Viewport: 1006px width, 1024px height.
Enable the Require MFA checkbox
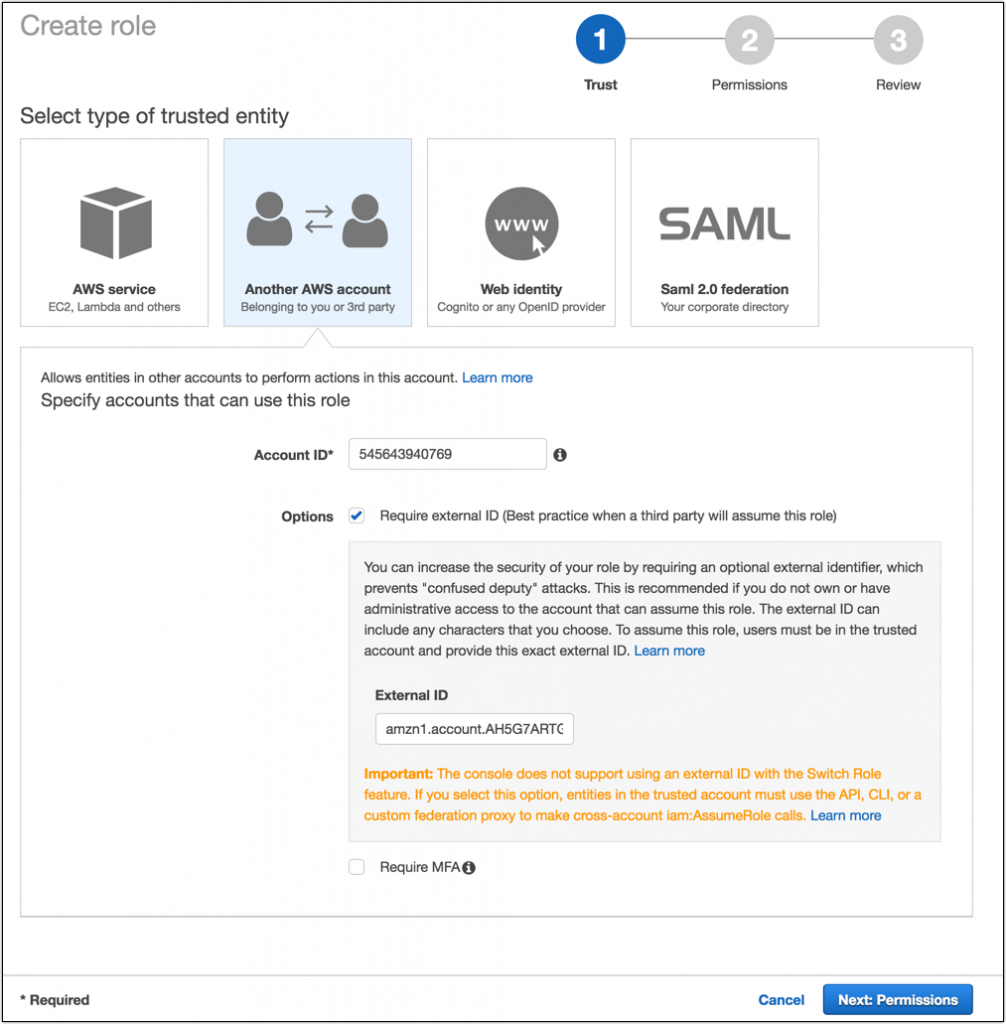point(357,867)
